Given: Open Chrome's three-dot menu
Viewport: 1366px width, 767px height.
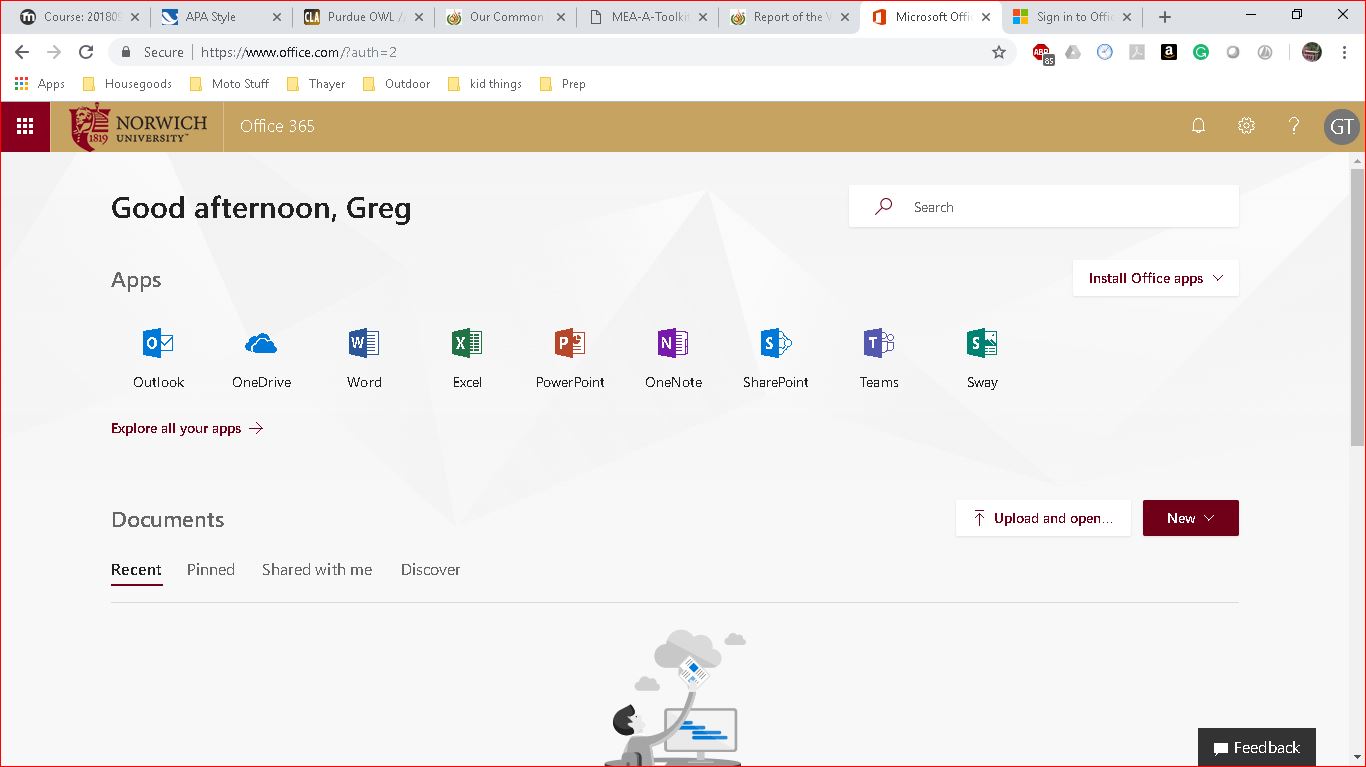Looking at the screenshot, I should pos(1345,52).
